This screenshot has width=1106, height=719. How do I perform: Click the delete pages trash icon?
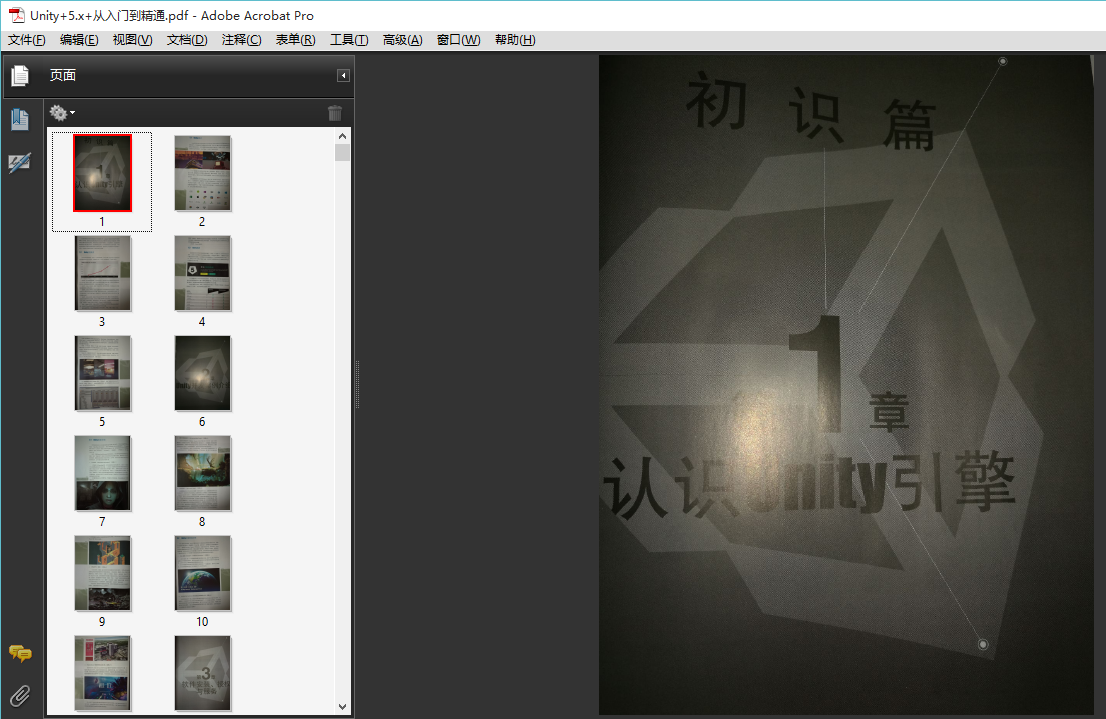(335, 113)
